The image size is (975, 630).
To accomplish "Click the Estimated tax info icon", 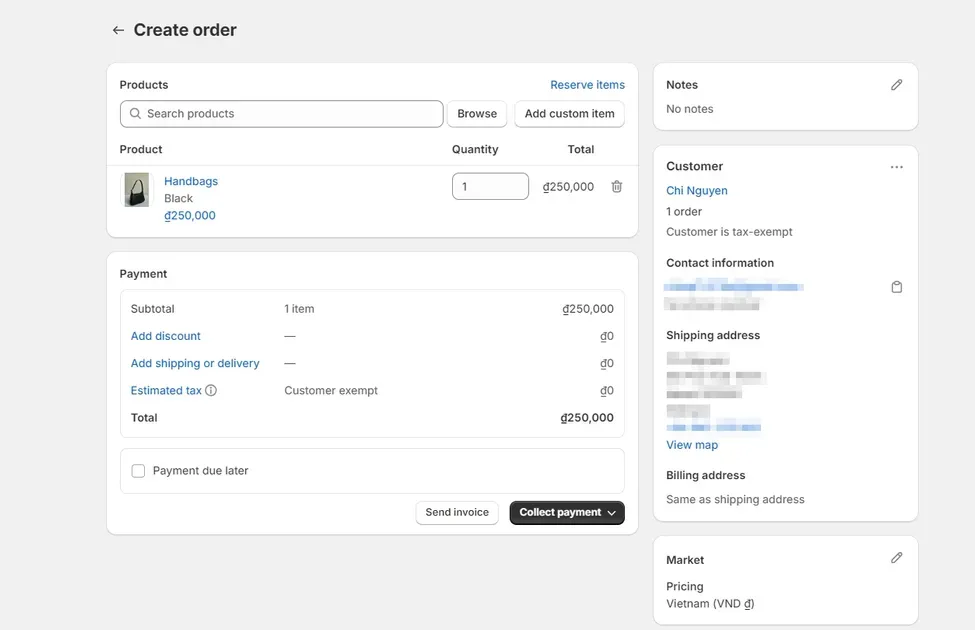I will pyautogui.click(x=211, y=391).
